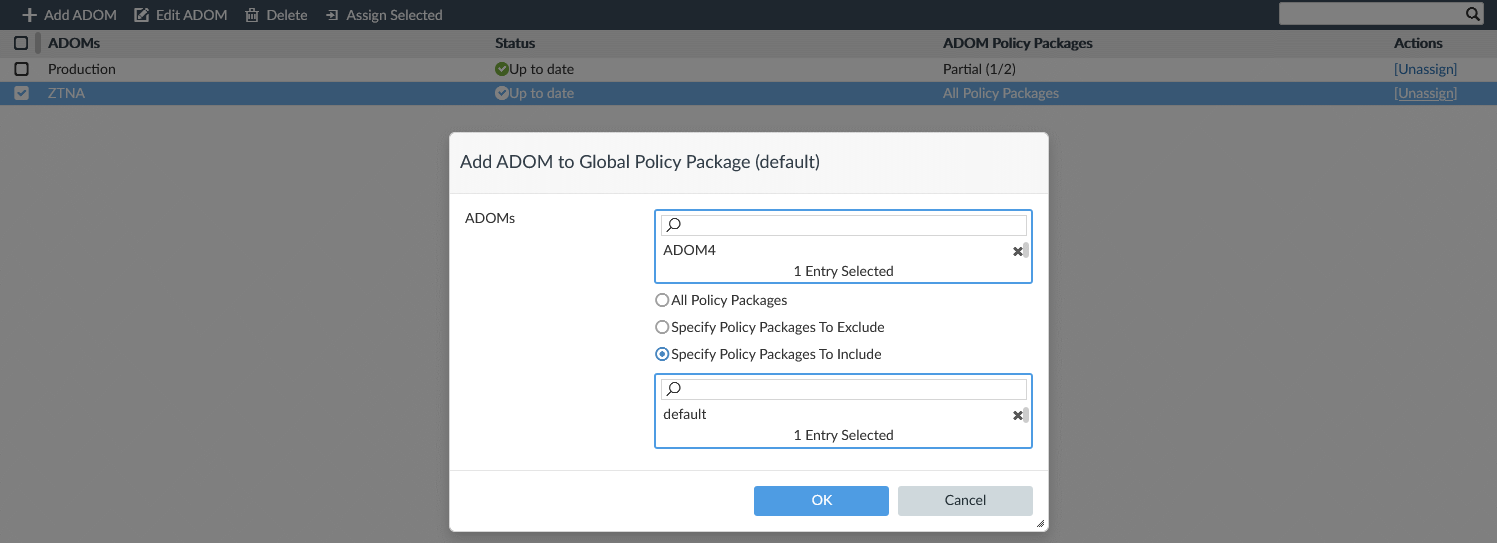Click the Actions column header

pyautogui.click(x=1418, y=43)
